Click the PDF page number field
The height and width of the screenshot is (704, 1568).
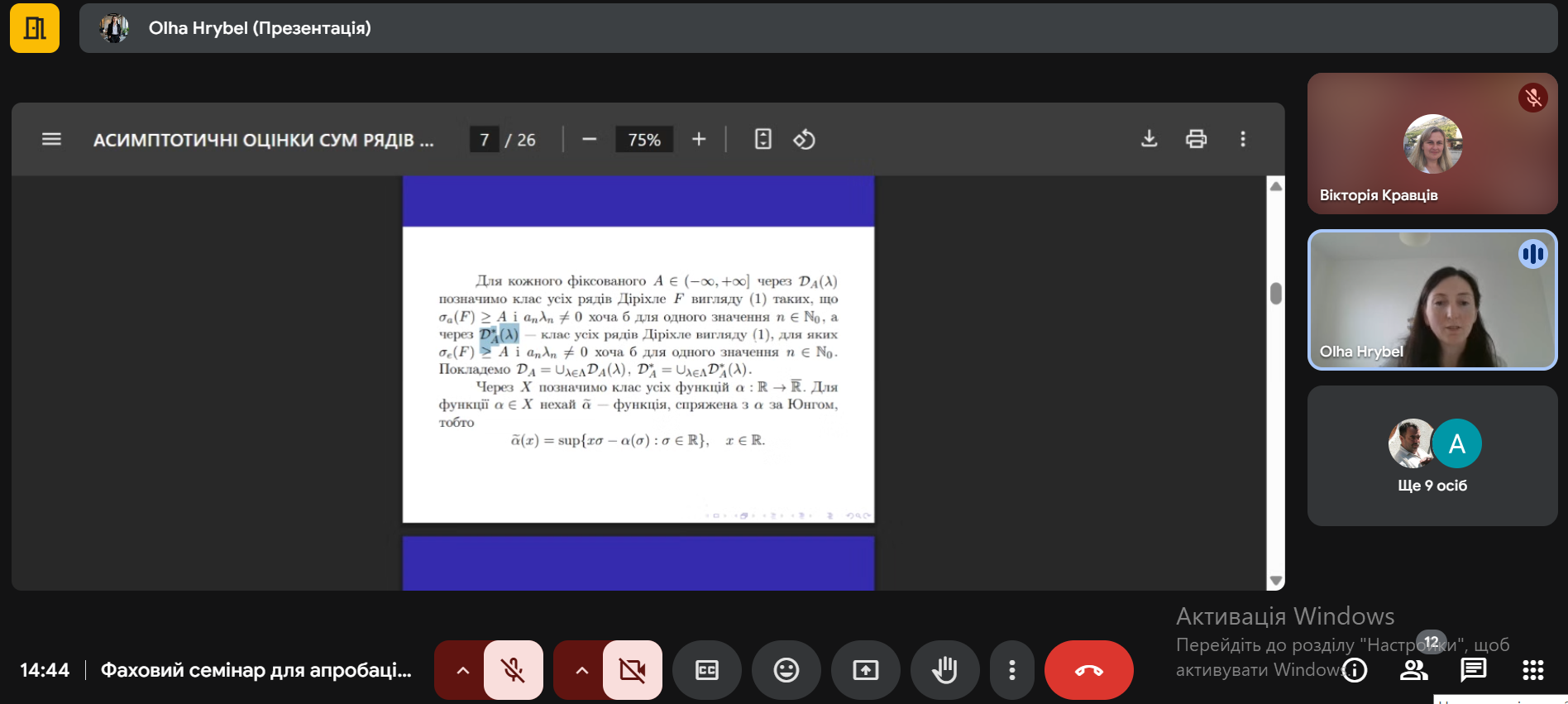pyautogui.click(x=485, y=140)
